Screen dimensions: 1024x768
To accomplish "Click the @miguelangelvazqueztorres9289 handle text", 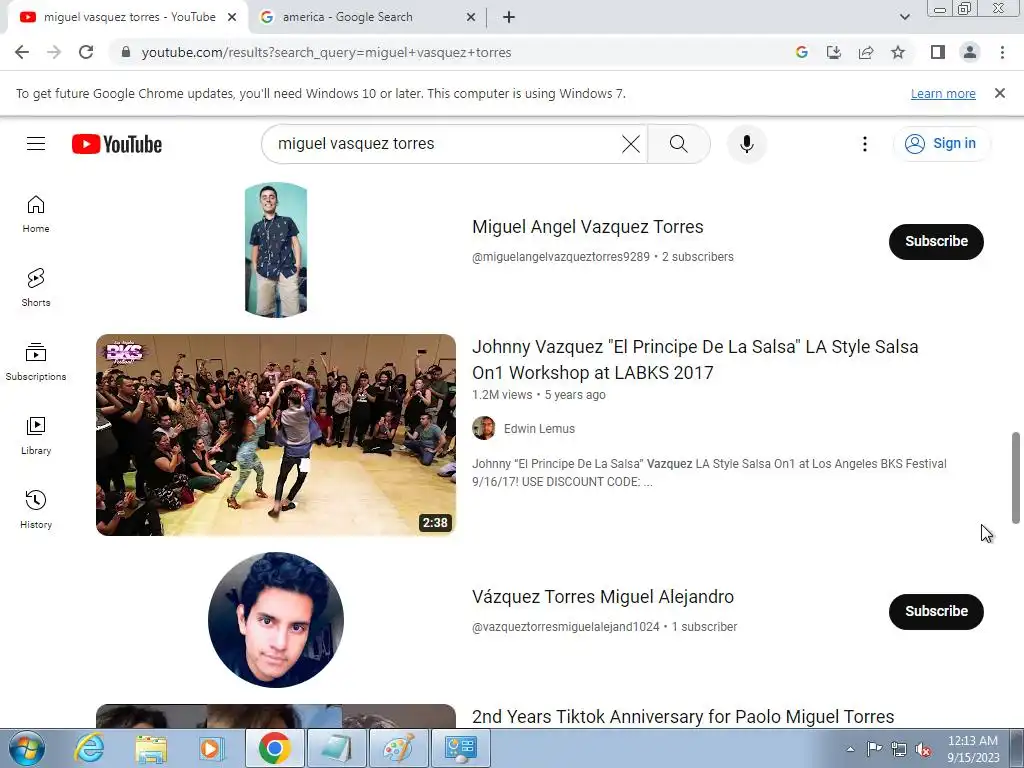I will (x=561, y=257).
